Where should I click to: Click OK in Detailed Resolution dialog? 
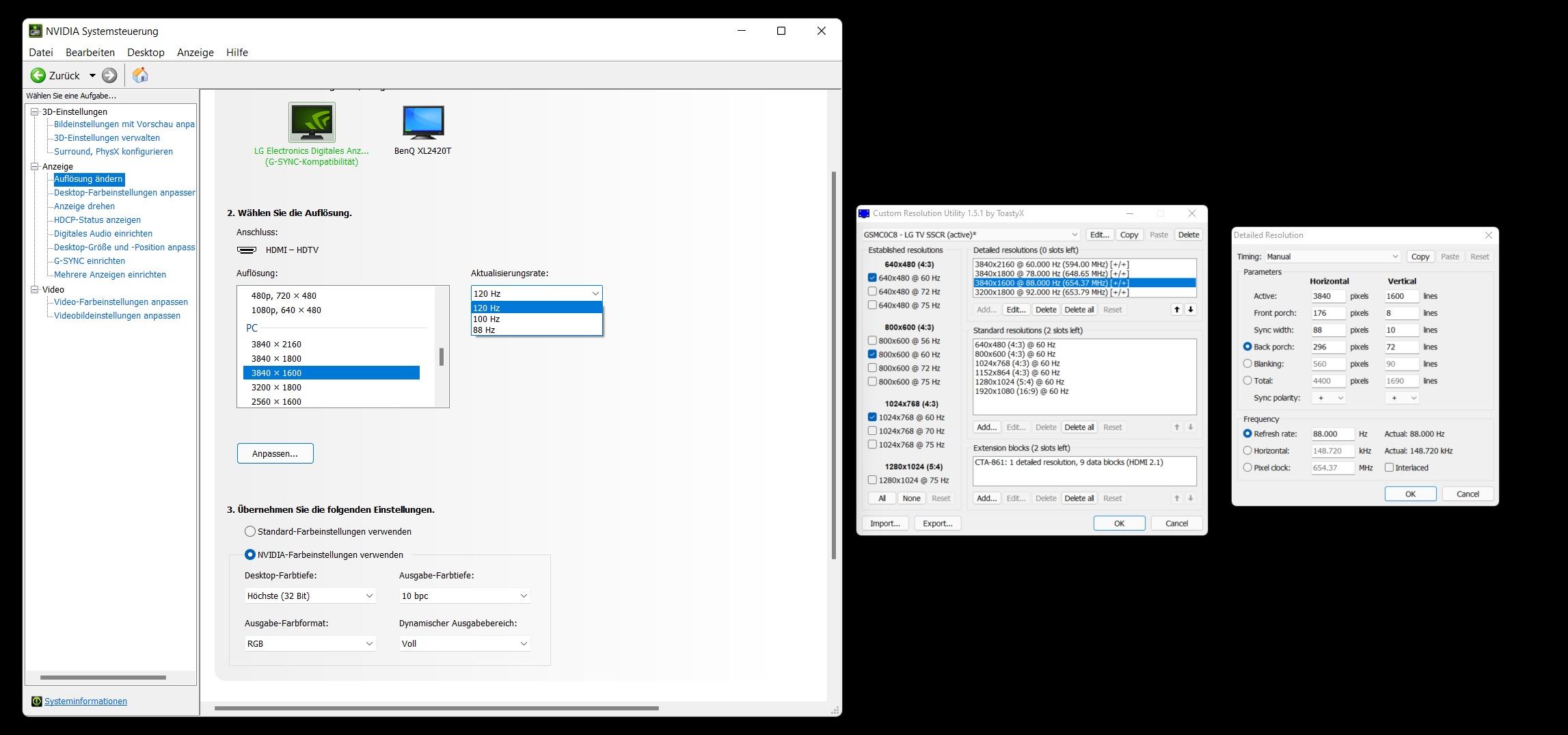point(1410,494)
